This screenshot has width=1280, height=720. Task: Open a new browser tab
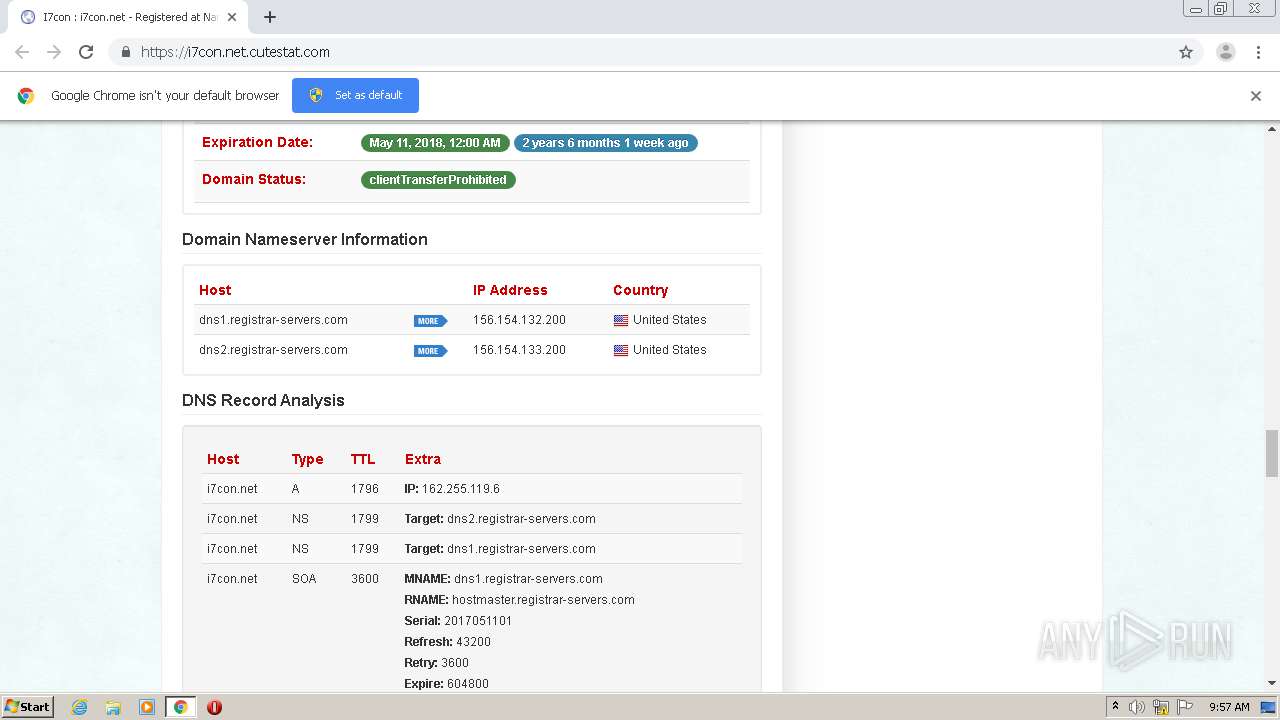[269, 17]
